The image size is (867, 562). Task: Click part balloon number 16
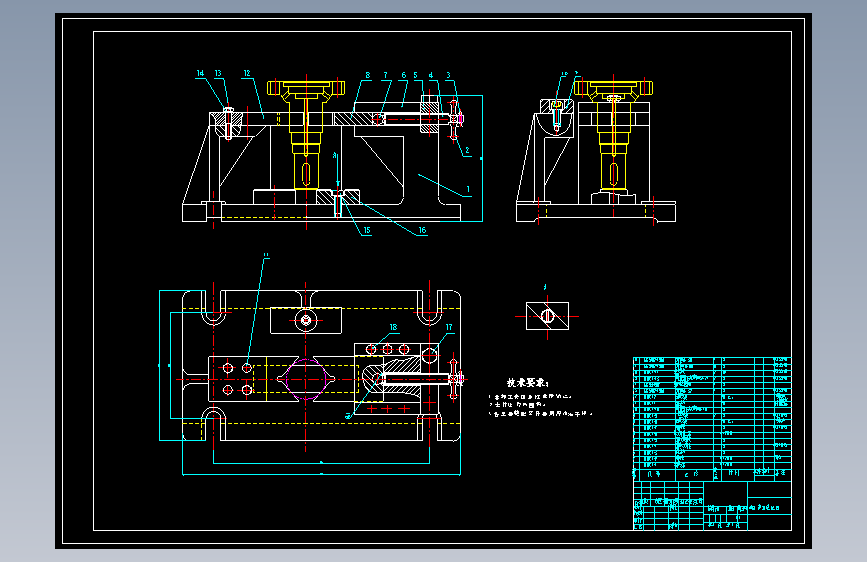(x=422, y=230)
